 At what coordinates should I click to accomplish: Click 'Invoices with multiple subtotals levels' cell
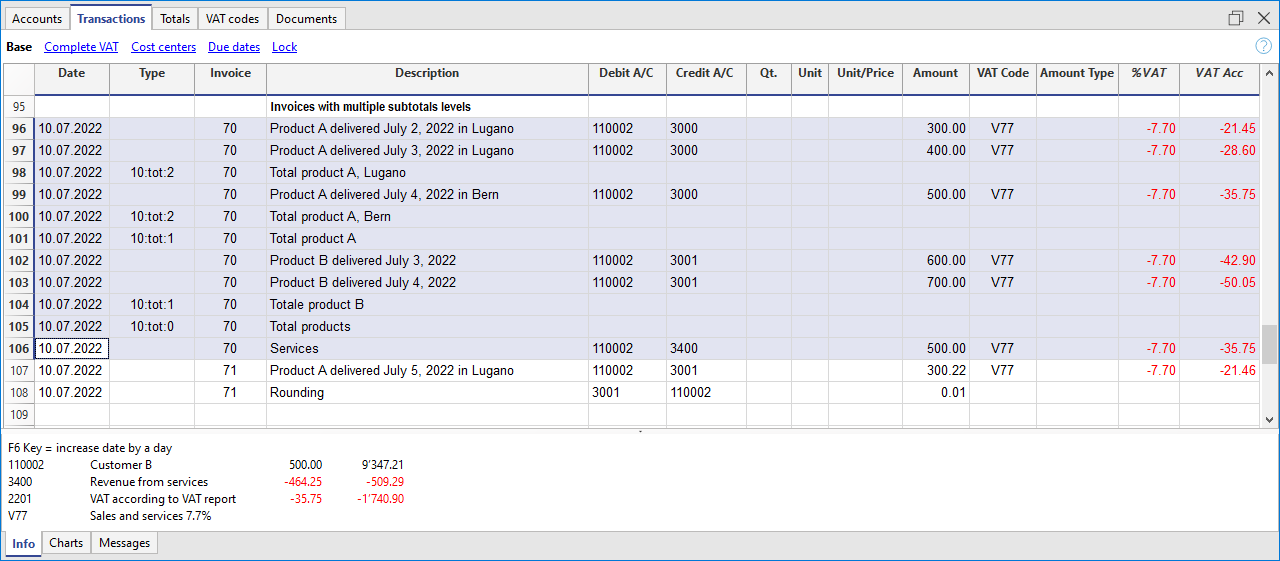[x=427, y=107]
